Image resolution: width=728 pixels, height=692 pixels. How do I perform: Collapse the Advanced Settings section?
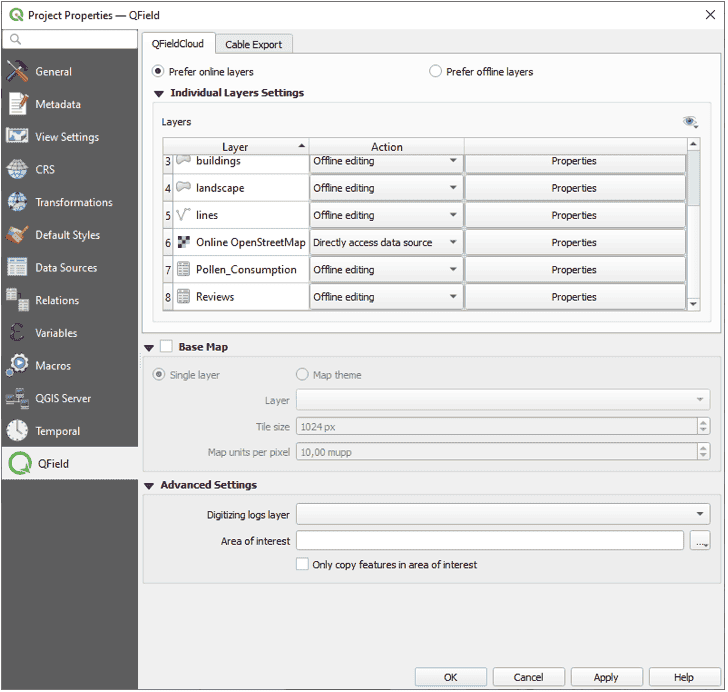coord(149,486)
